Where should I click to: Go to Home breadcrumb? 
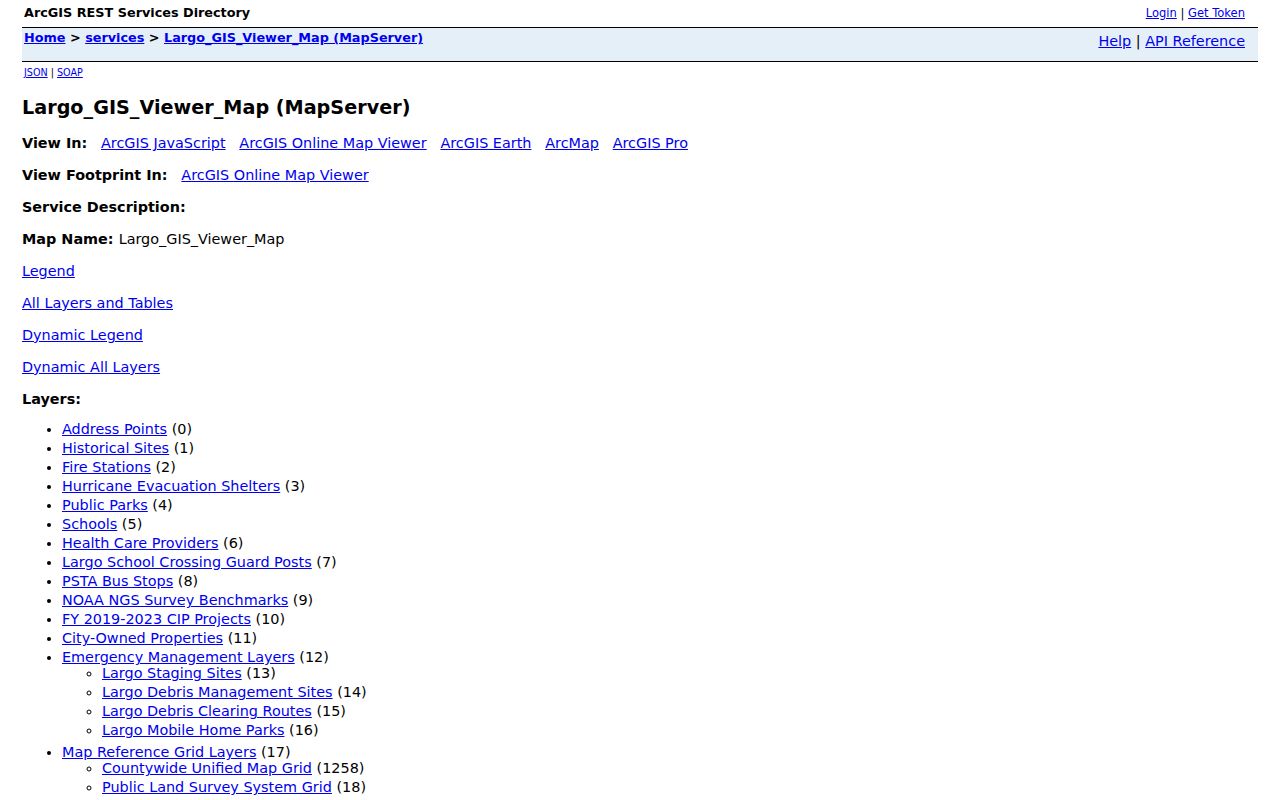(x=45, y=38)
